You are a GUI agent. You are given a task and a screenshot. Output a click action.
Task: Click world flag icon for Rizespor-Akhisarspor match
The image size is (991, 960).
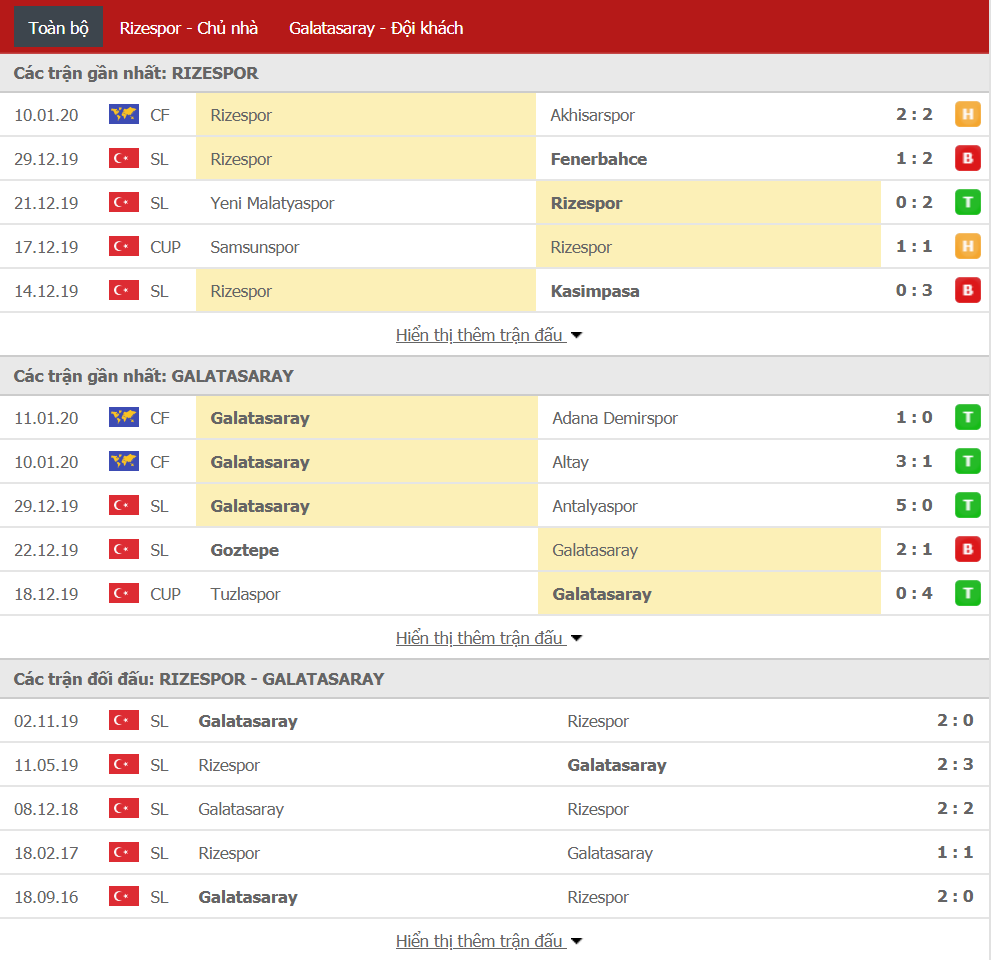pos(124,114)
